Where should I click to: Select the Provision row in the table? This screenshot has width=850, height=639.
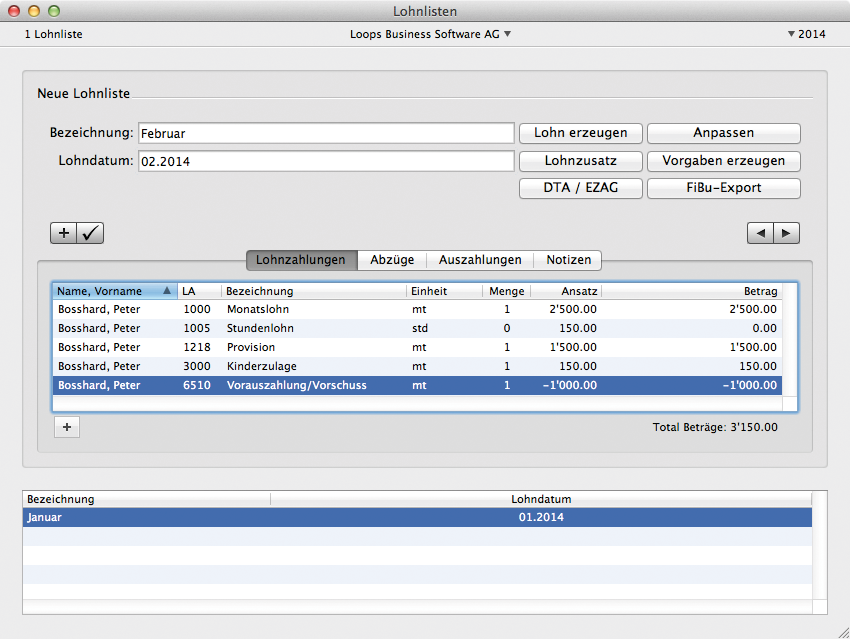(x=416, y=347)
